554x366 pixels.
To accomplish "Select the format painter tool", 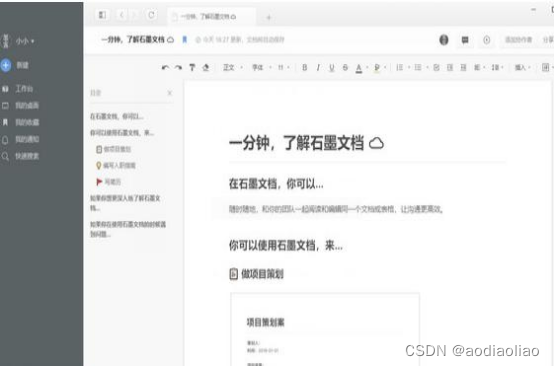I will coord(192,67).
